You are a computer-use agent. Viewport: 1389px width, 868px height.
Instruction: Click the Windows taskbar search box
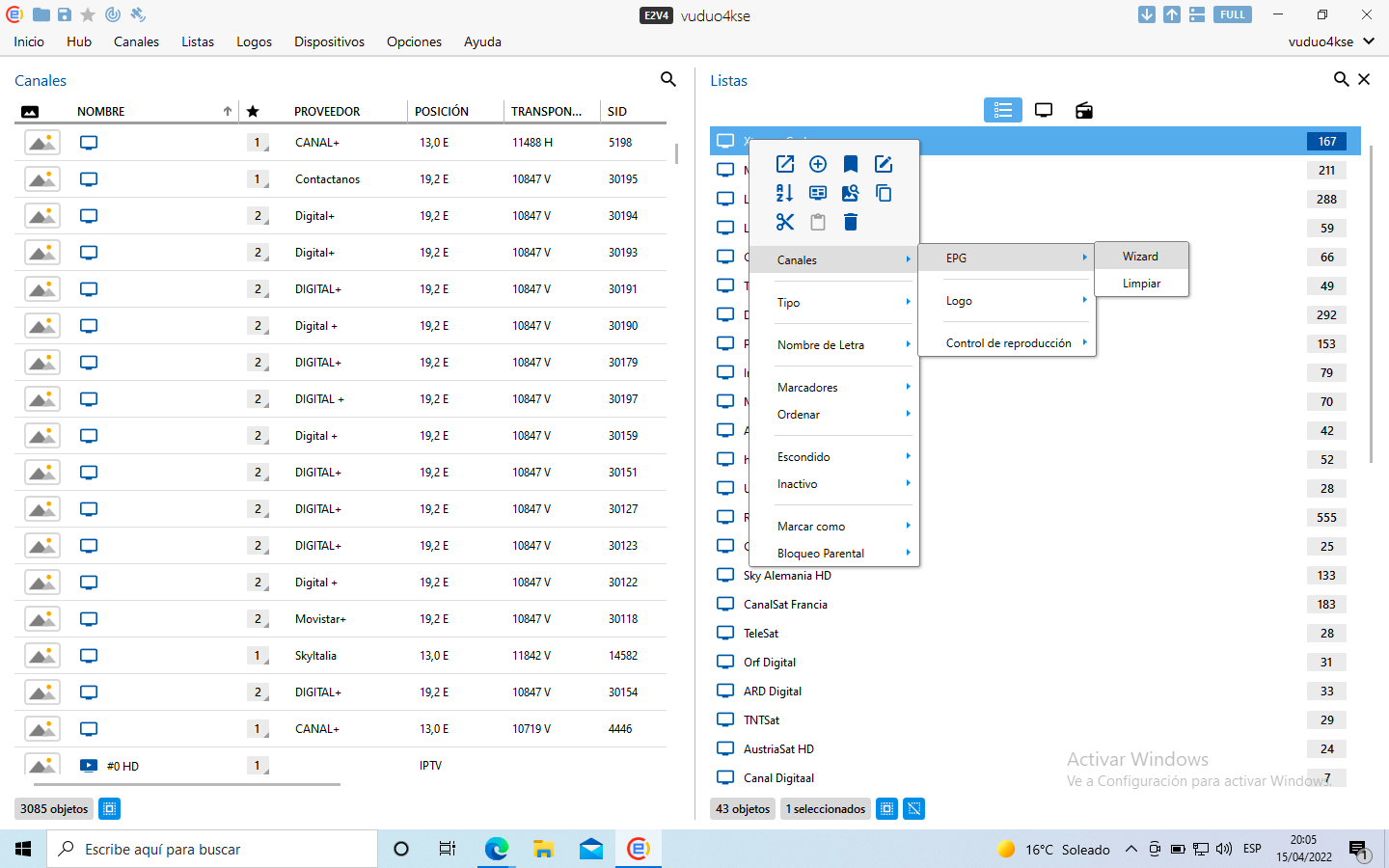click(x=212, y=850)
